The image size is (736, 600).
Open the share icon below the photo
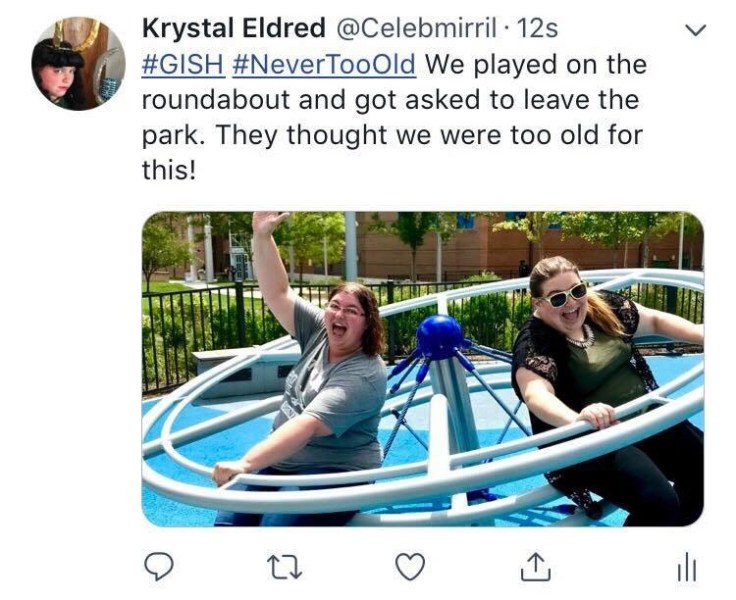point(536,566)
